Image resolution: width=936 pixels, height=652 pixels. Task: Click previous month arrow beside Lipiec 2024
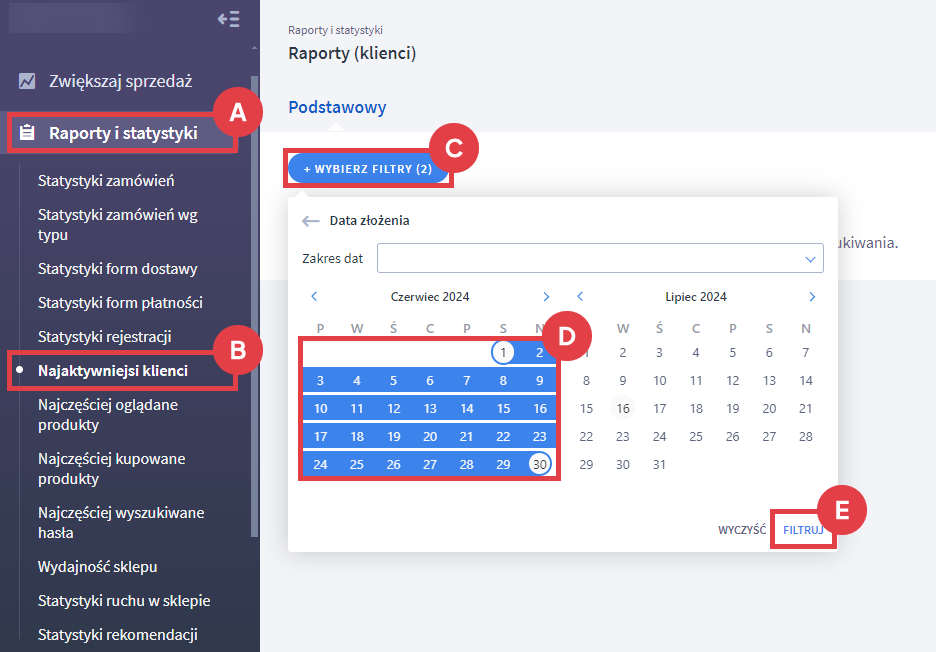point(580,297)
